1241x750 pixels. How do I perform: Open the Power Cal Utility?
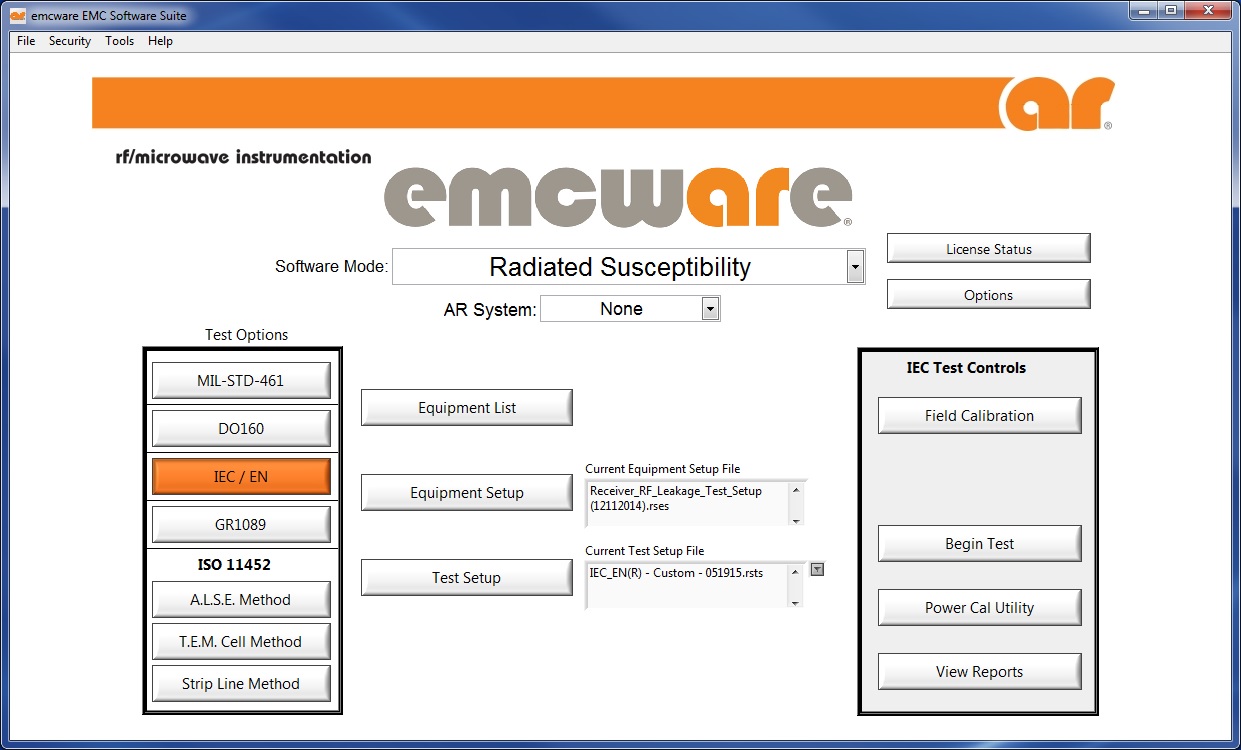pyautogui.click(x=979, y=608)
